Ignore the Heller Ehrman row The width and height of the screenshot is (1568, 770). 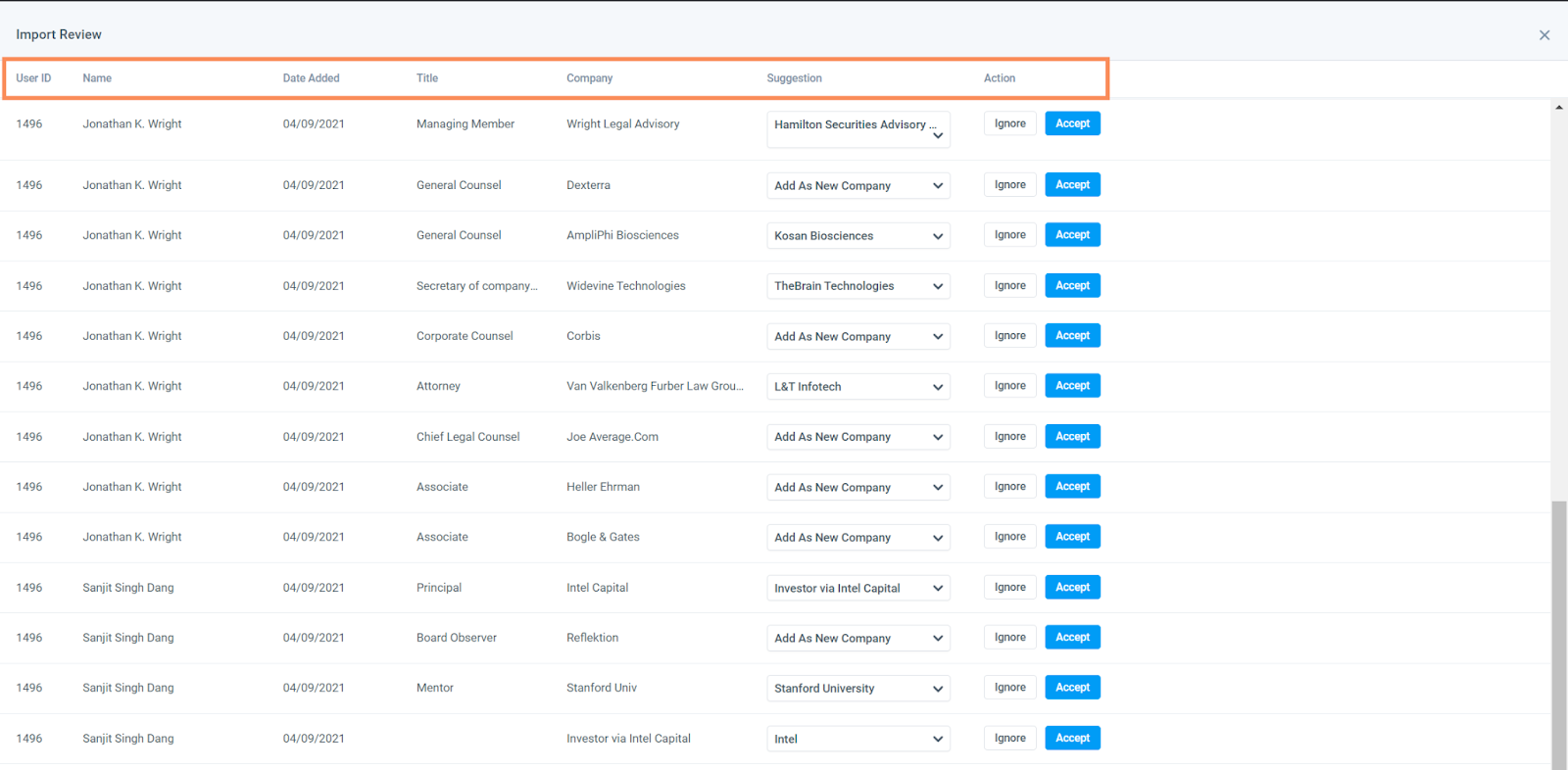[1009, 486]
